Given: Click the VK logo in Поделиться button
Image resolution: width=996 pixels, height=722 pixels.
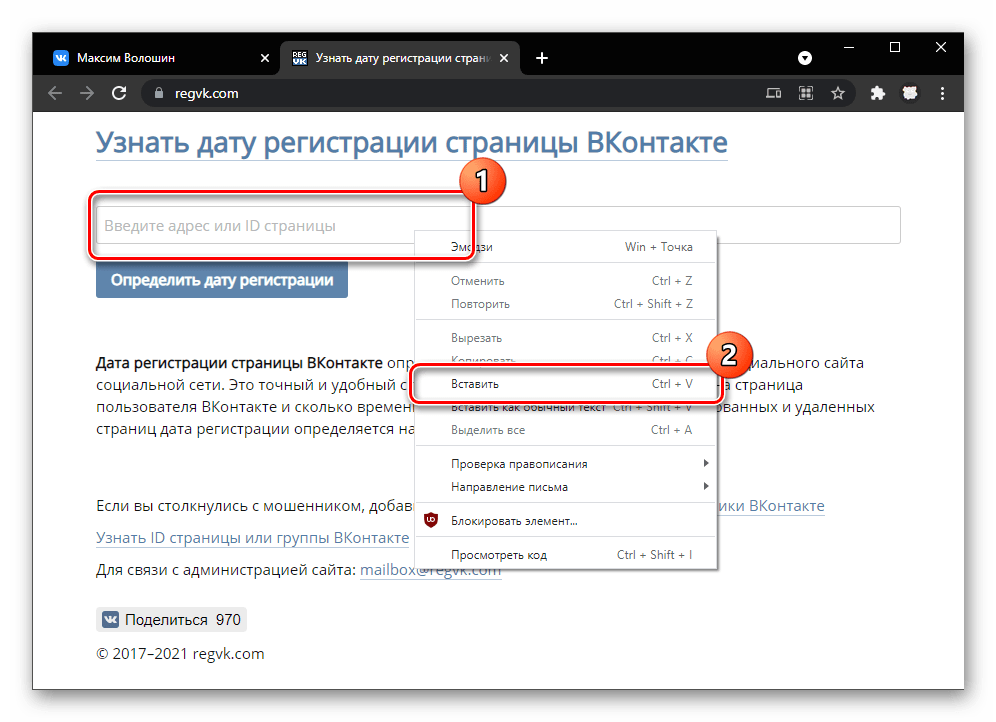Looking at the screenshot, I should click(111, 620).
